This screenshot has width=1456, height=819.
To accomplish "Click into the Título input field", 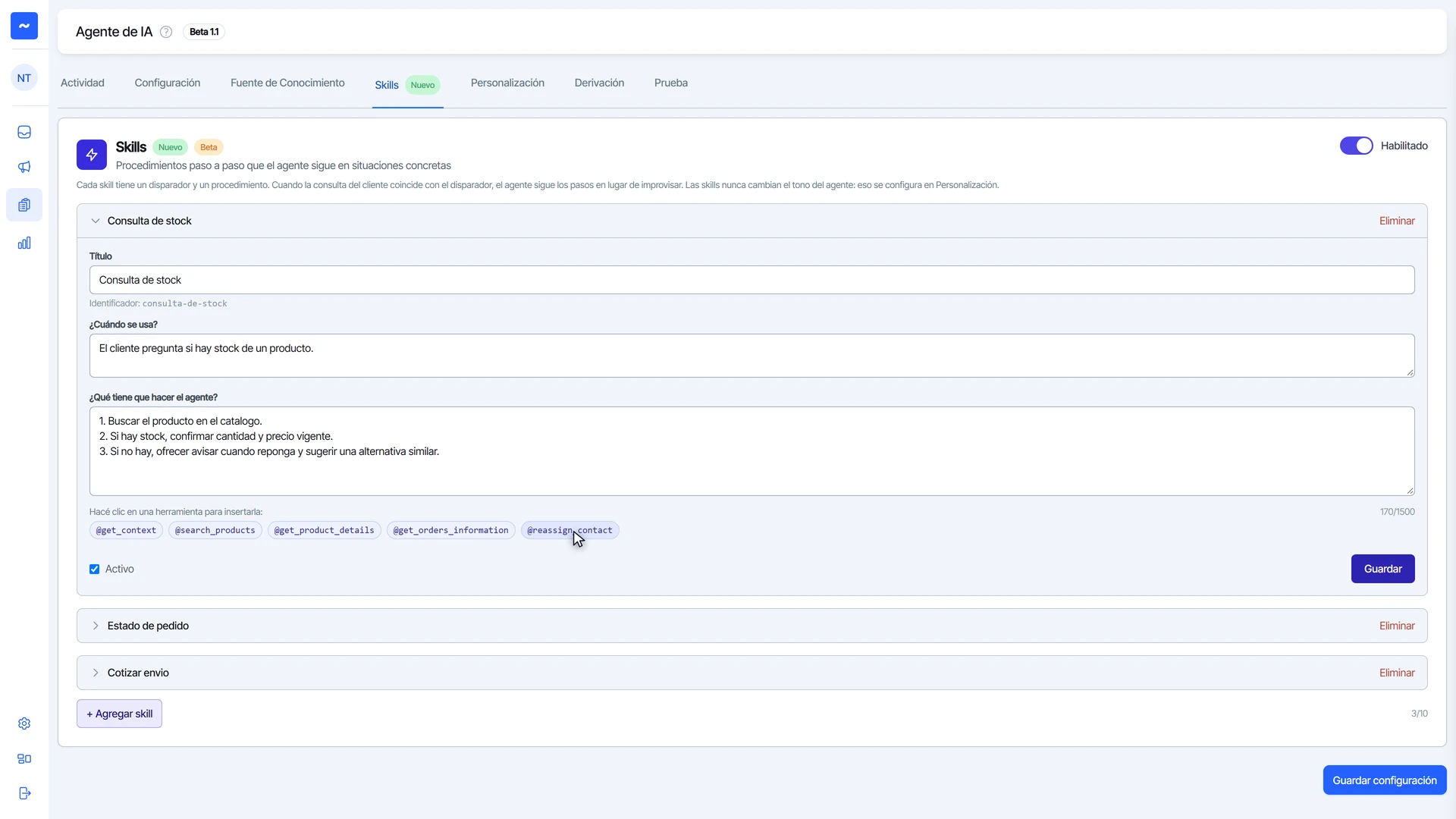I will coord(752,280).
